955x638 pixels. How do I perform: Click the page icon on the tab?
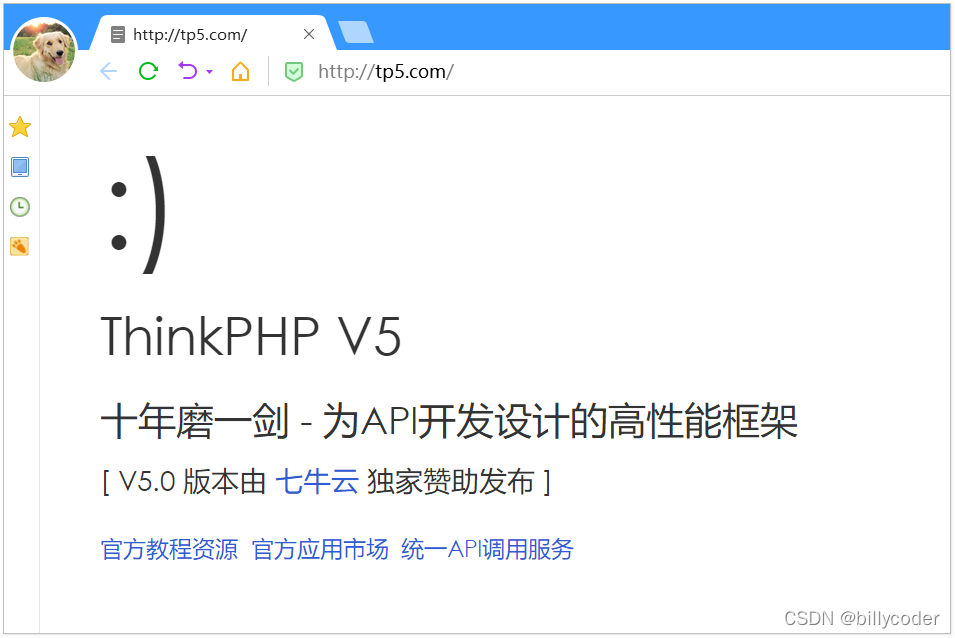tap(118, 35)
